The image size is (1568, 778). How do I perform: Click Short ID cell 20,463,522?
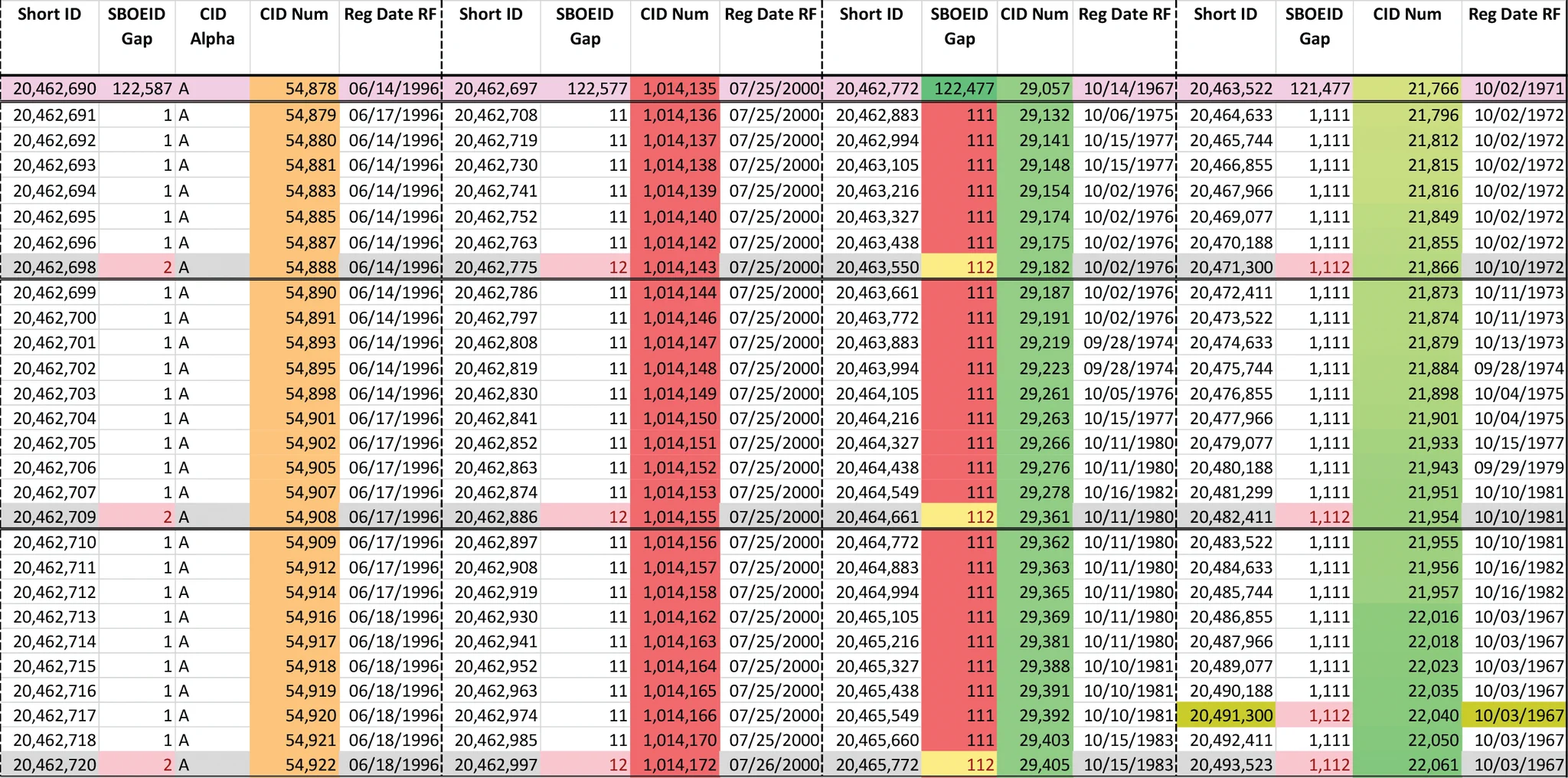pos(1227,89)
